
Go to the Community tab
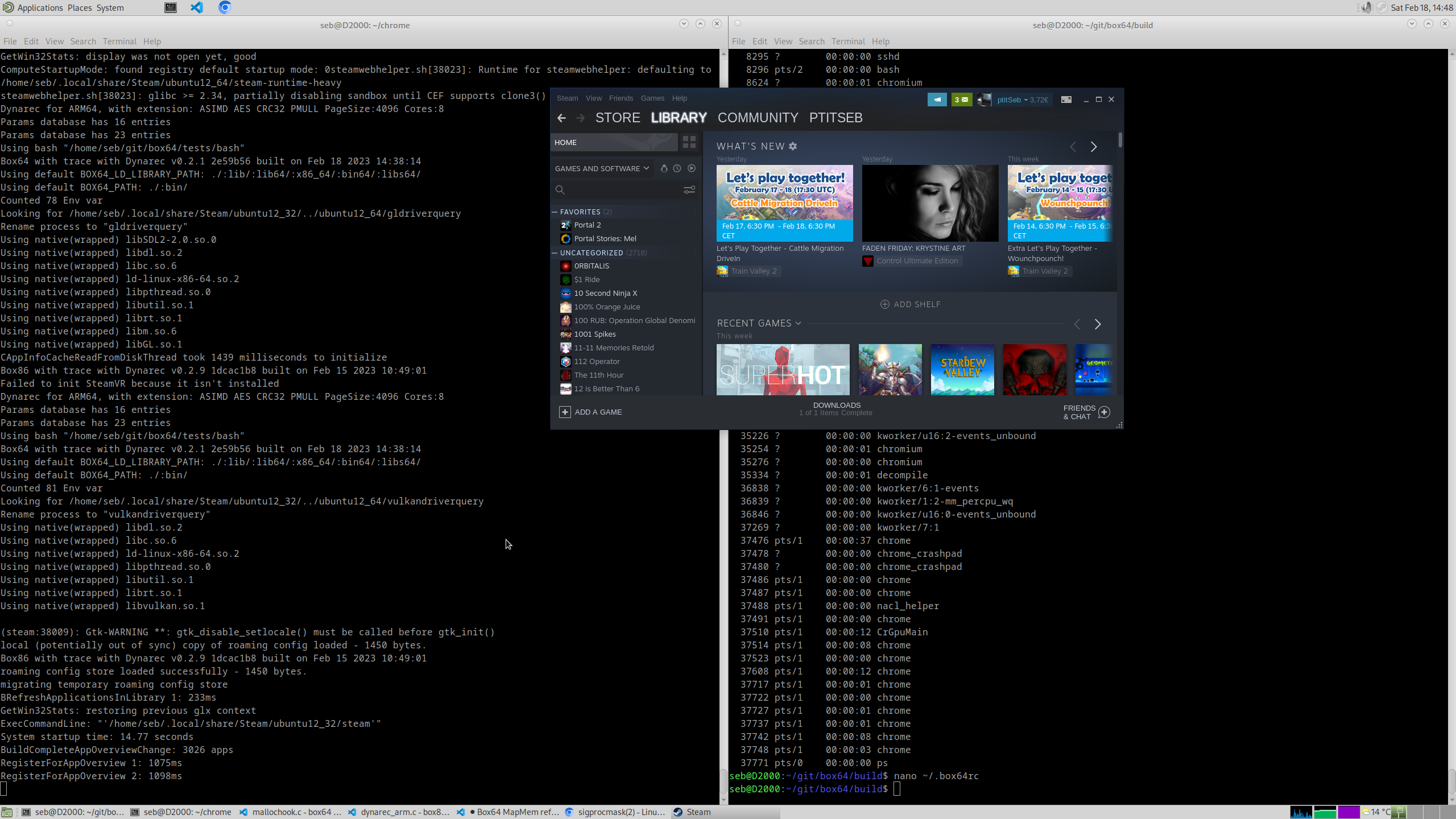click(x=758, y=118)
